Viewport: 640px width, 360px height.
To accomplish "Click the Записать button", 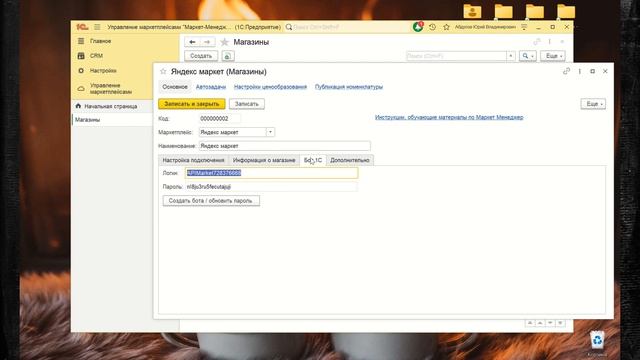I will click(247, 104).
